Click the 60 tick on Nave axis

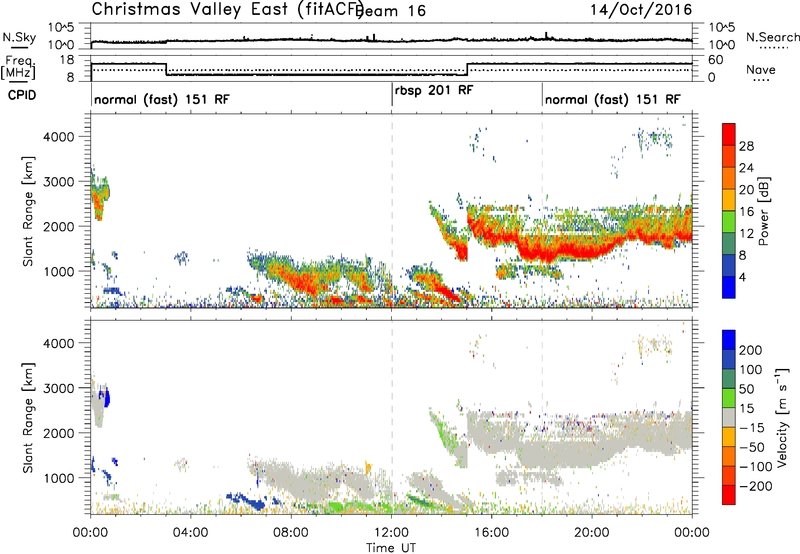(x=716, y=60)
